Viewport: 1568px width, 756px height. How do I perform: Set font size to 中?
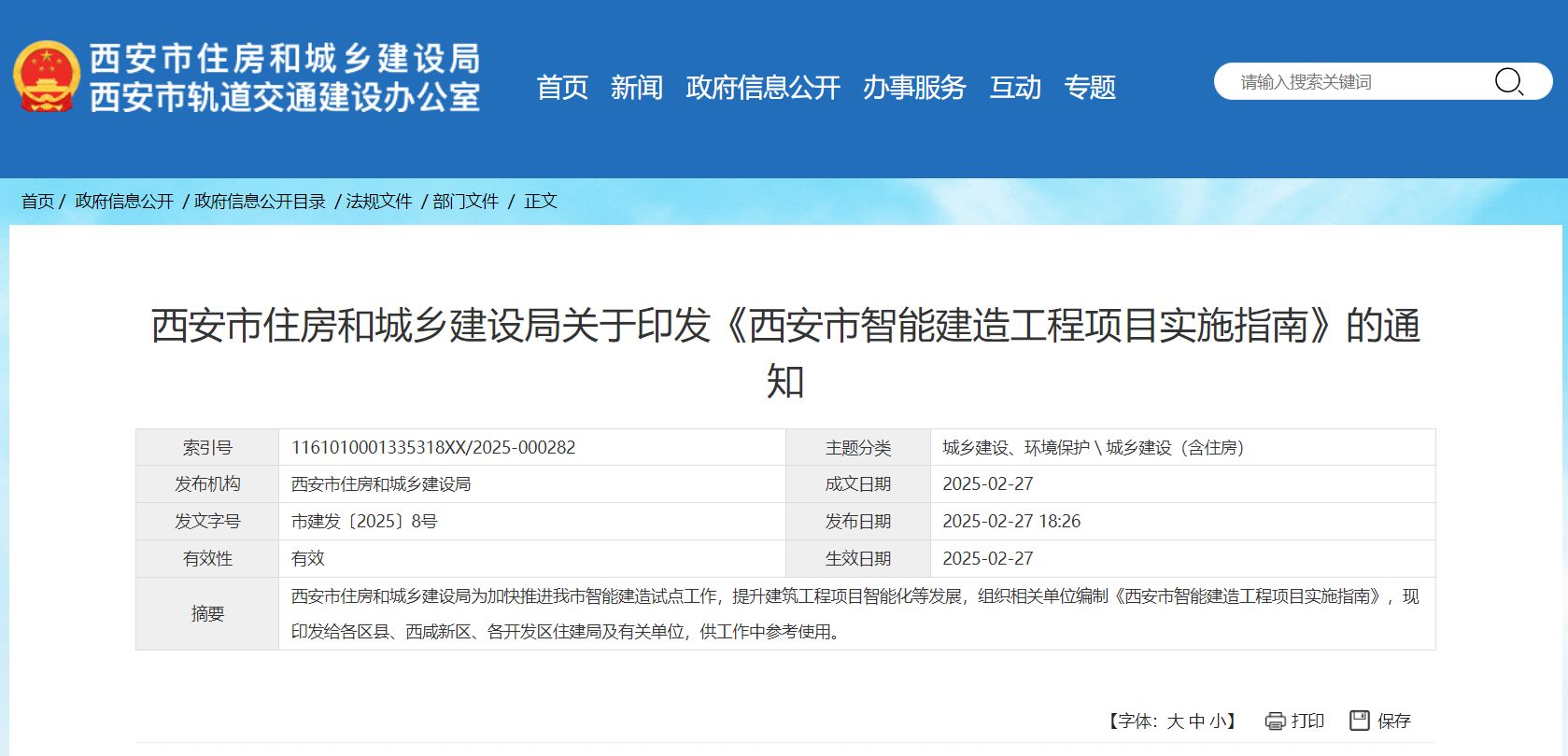pyautogui.click(x=1196, y=721)
